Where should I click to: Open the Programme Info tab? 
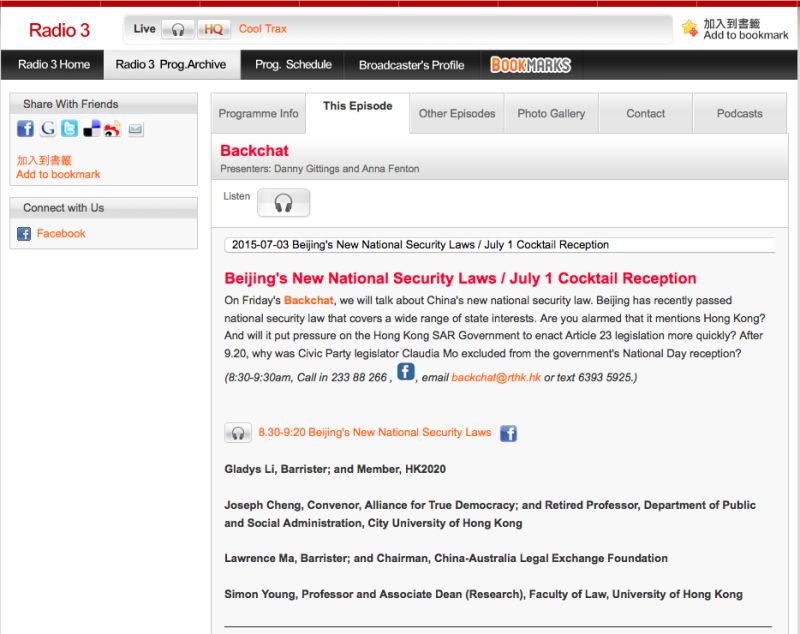[x=258, y=114]
